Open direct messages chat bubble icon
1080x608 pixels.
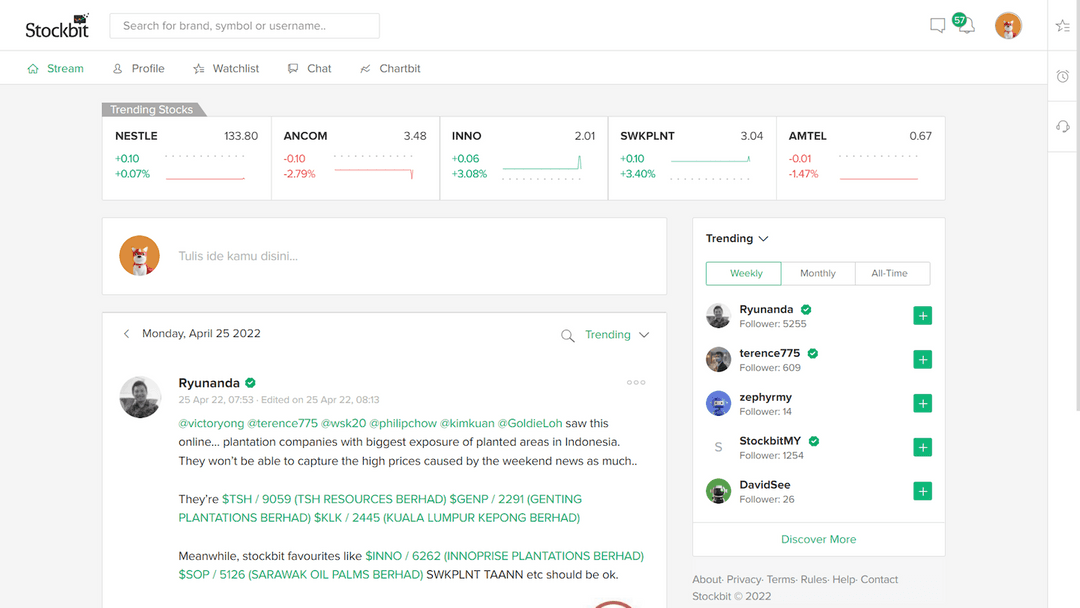tap(937, 26)
